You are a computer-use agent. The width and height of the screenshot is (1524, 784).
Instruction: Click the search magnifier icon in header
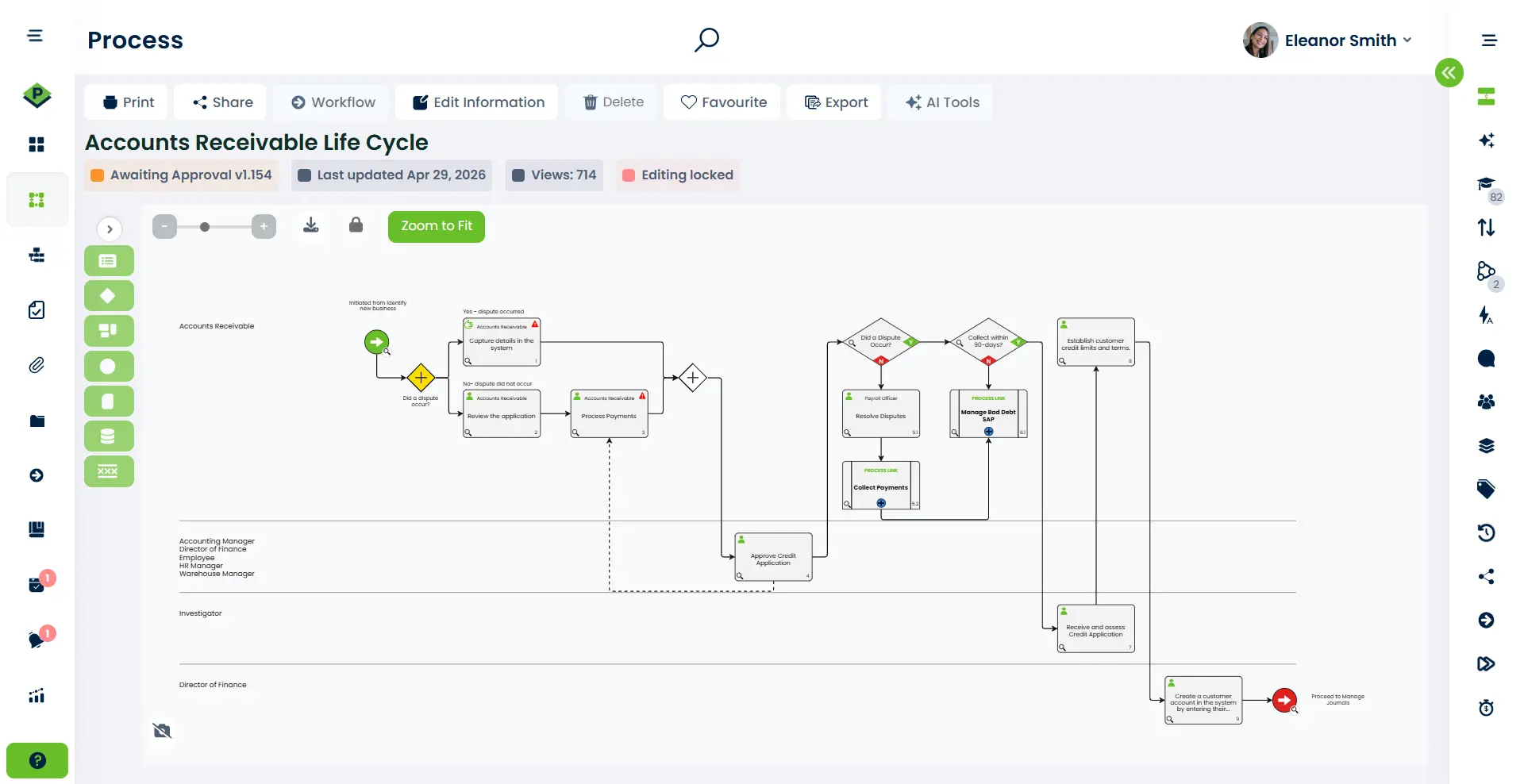click(706, 40)
